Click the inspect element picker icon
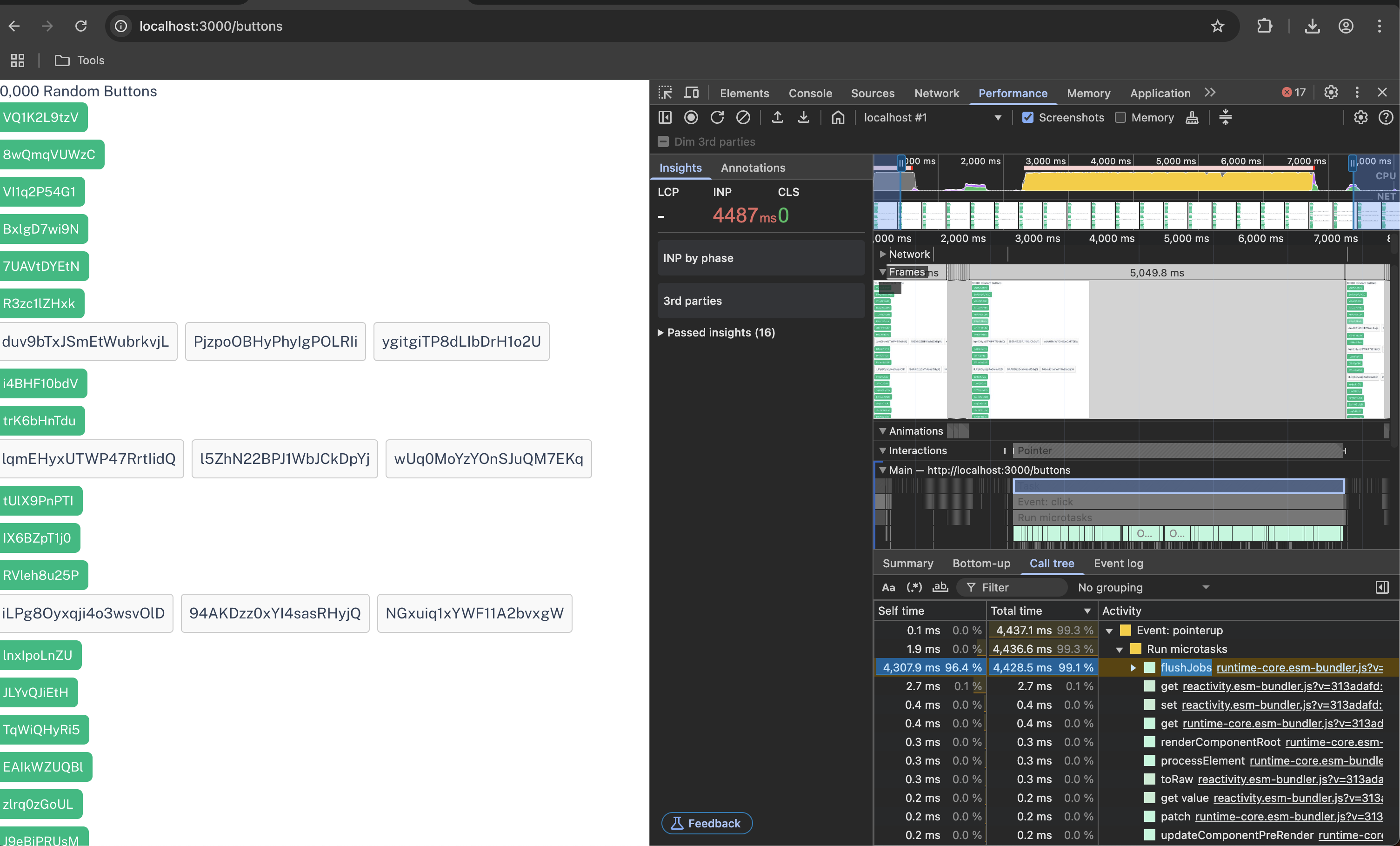The height and width of the screenshot is (846, 1400). (665, 93)
